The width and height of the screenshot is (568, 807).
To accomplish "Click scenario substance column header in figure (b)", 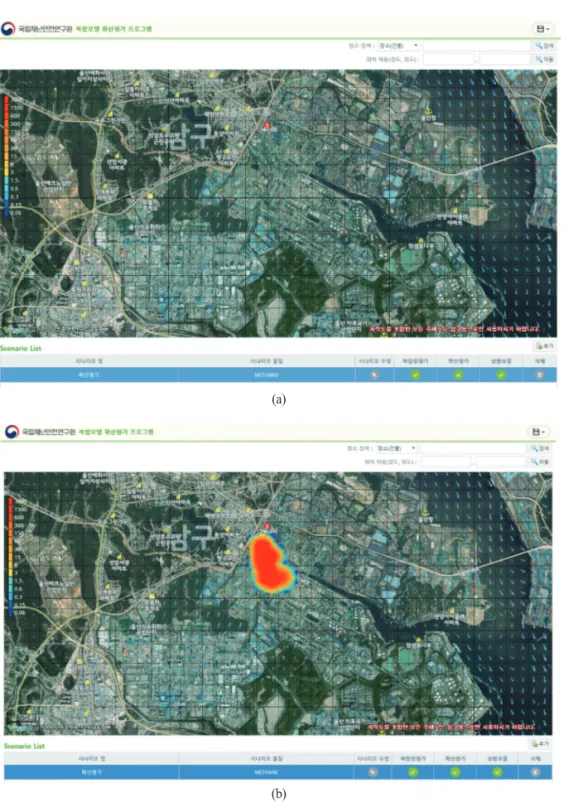I will (266, 759).
